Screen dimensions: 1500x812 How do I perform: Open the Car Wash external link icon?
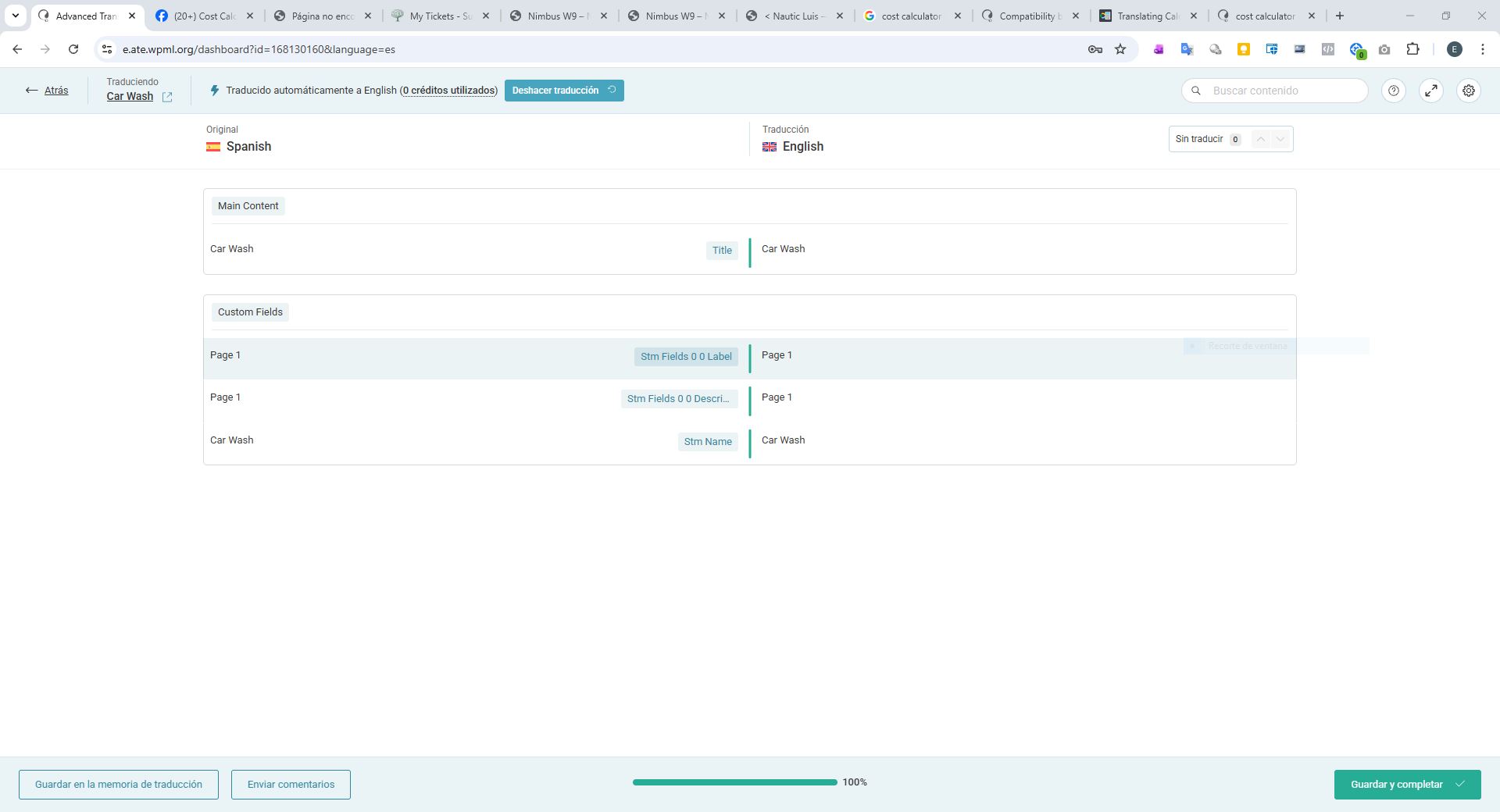(x=167, y=97)
